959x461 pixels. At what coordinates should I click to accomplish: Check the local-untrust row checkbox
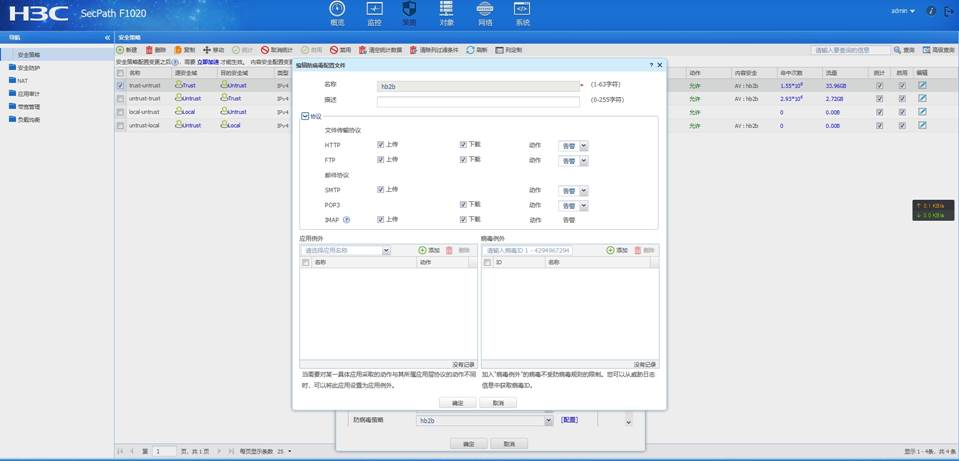tap(120, 112)
